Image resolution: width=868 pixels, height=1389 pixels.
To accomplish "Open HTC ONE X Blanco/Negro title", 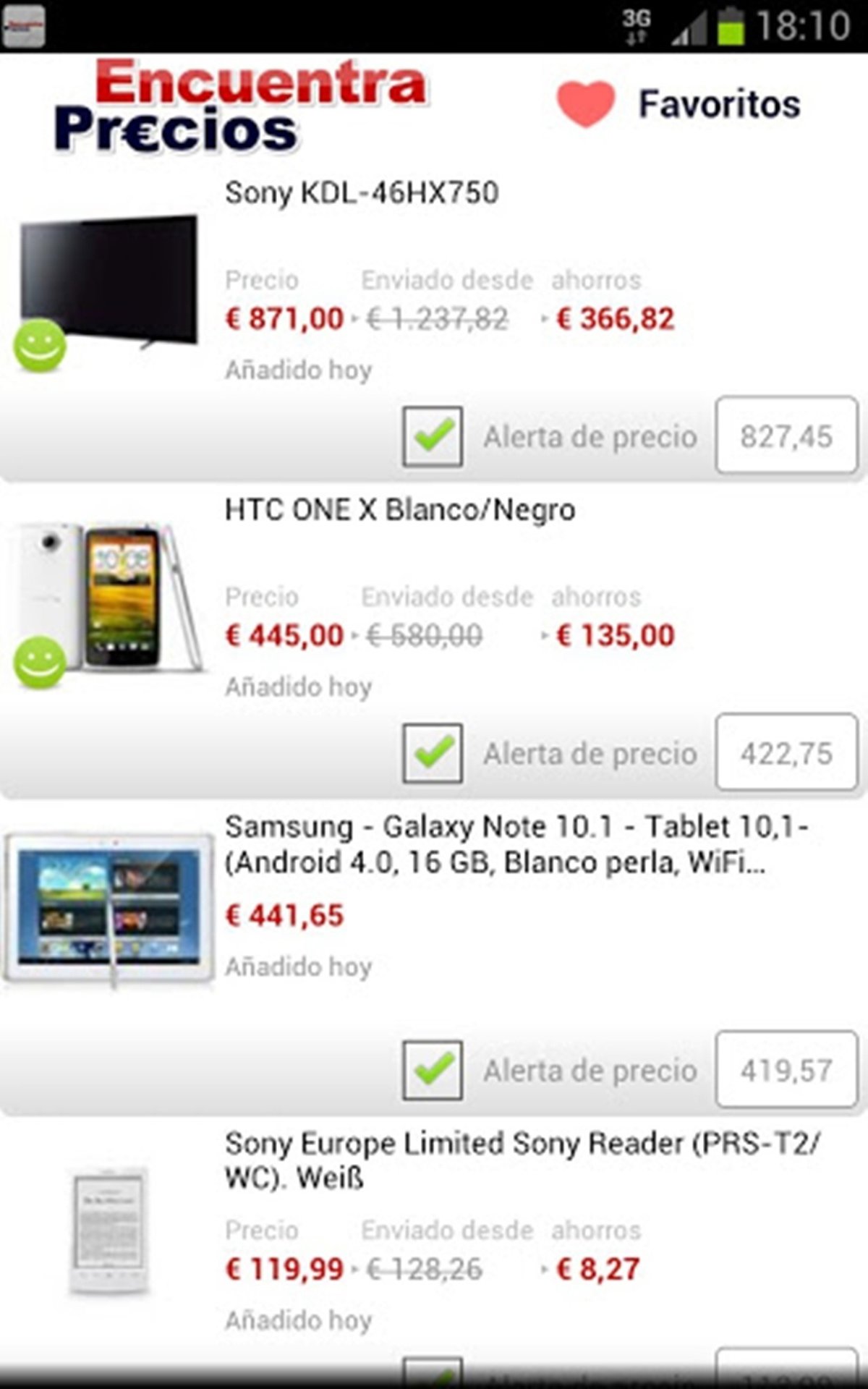I will pyautogui.click(x=400, y=510).
